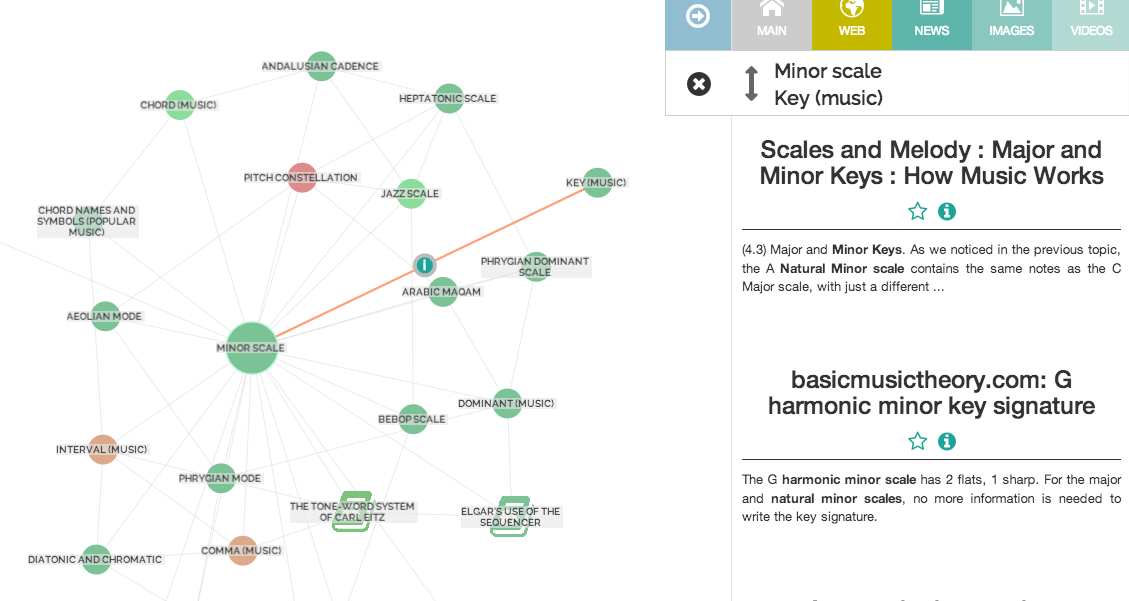Select the IMAGES tab
Image resolution: width=1129 pixels, height=601 pixels.
click(x=1011, y=20)
